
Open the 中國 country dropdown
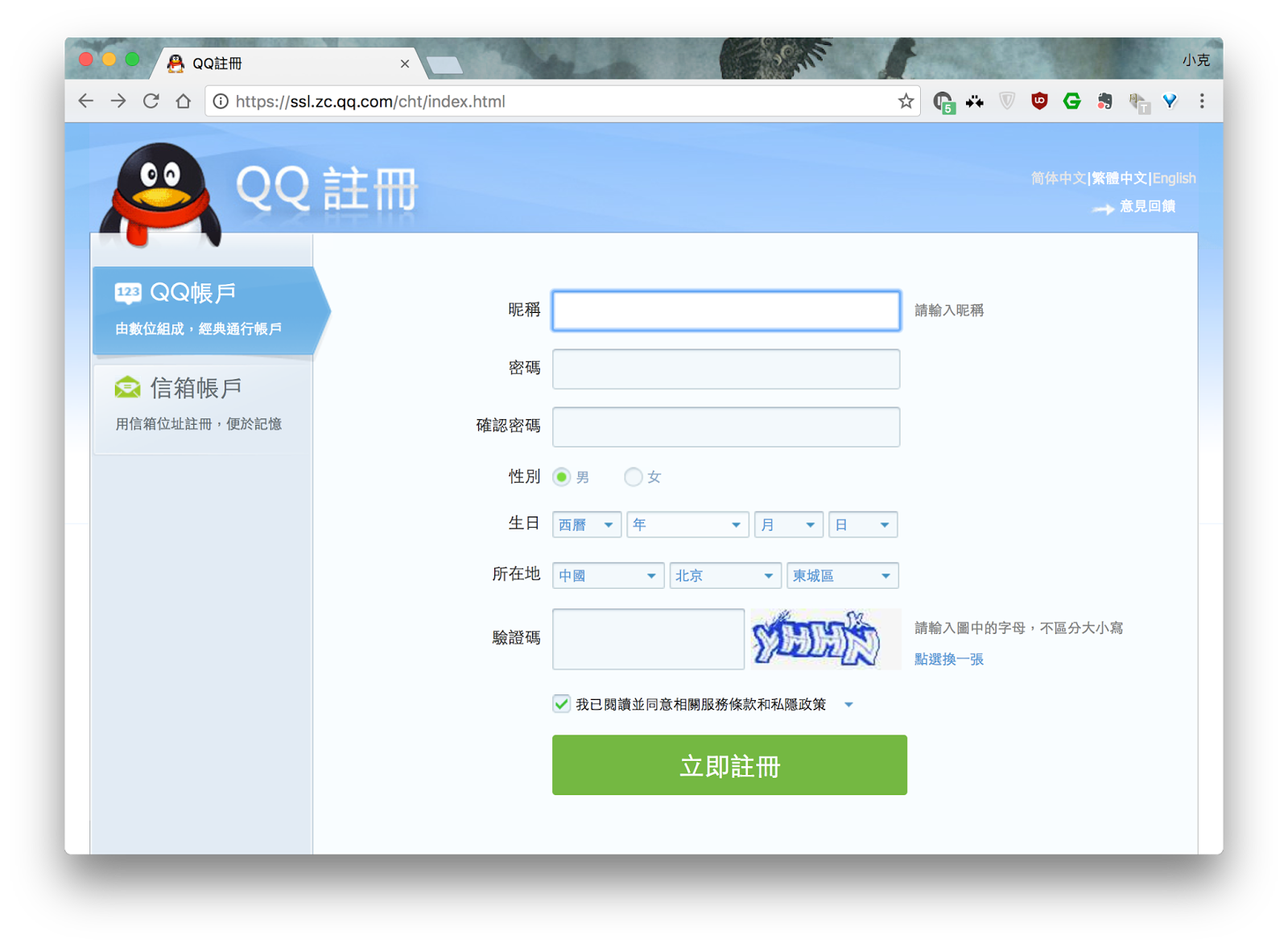point(607,574)
